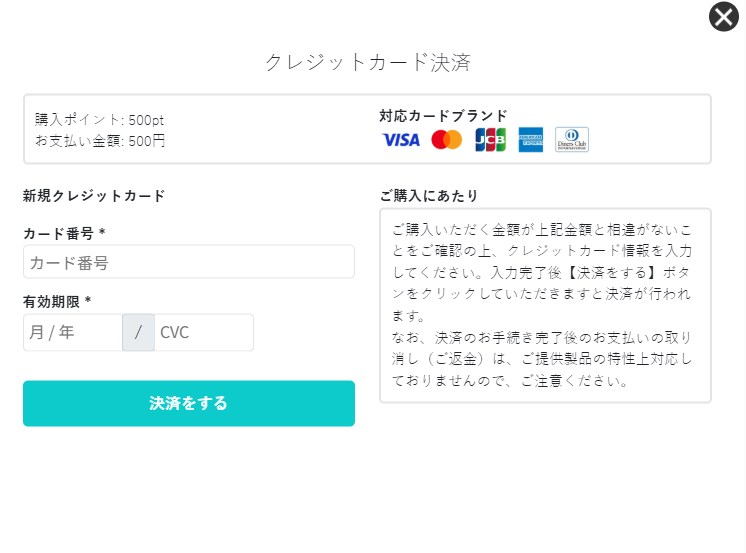The width and height of the screenshot is (746, 553).
Task: Click the VISA card brand logo
Action: coord(401,140)
